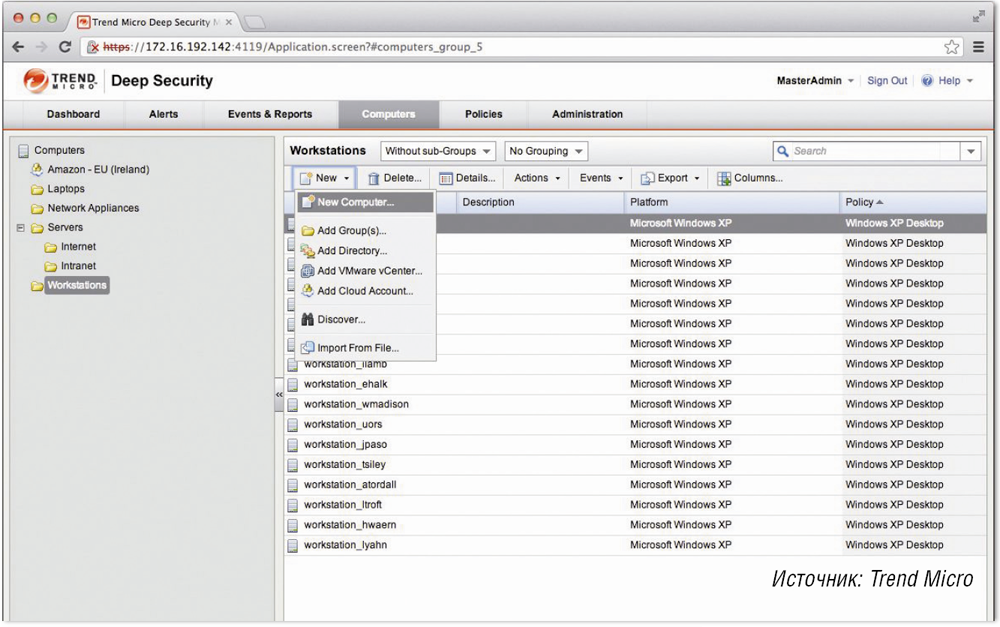
Task: Click the Export toolbar icon
Action: pyautogui.click(x=647, y=179)
